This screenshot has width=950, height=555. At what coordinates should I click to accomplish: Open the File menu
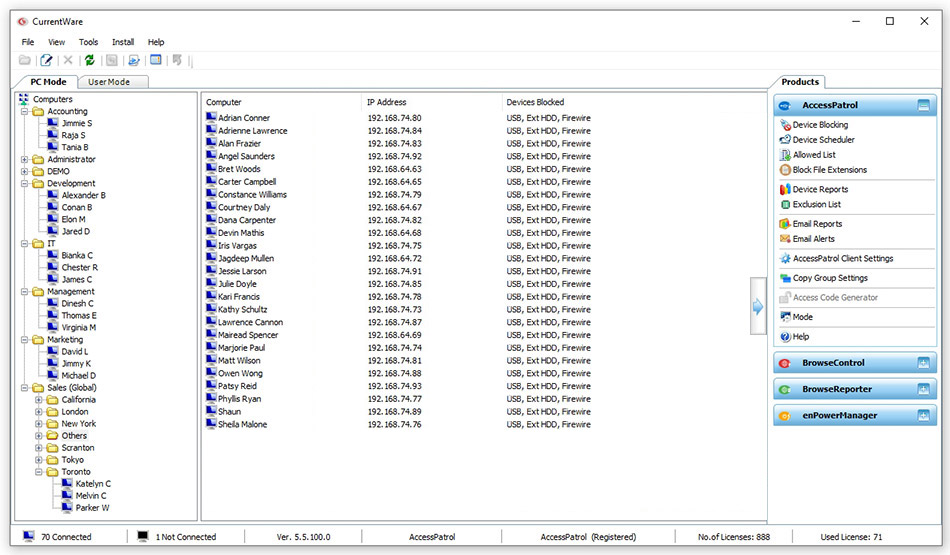click(28, 42)
